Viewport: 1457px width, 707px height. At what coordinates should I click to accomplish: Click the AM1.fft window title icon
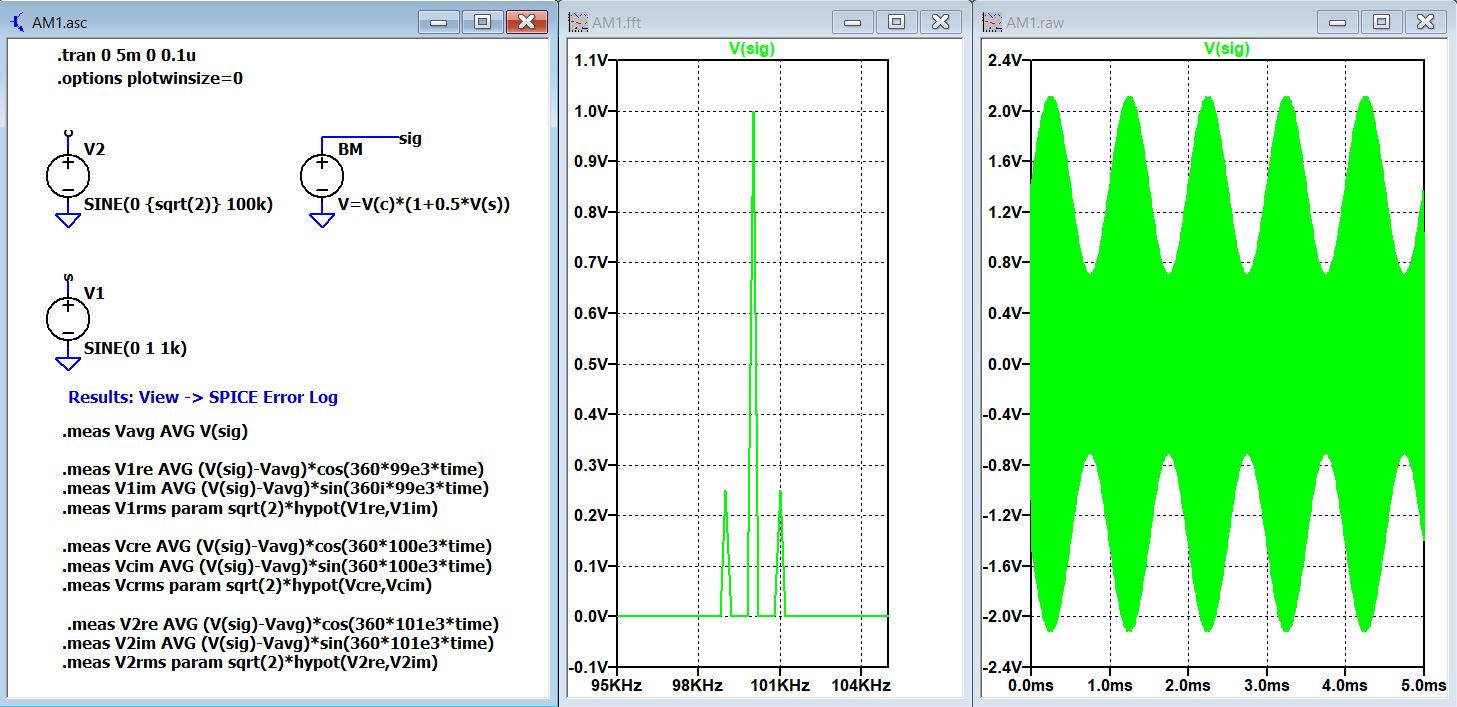(579, 22)
